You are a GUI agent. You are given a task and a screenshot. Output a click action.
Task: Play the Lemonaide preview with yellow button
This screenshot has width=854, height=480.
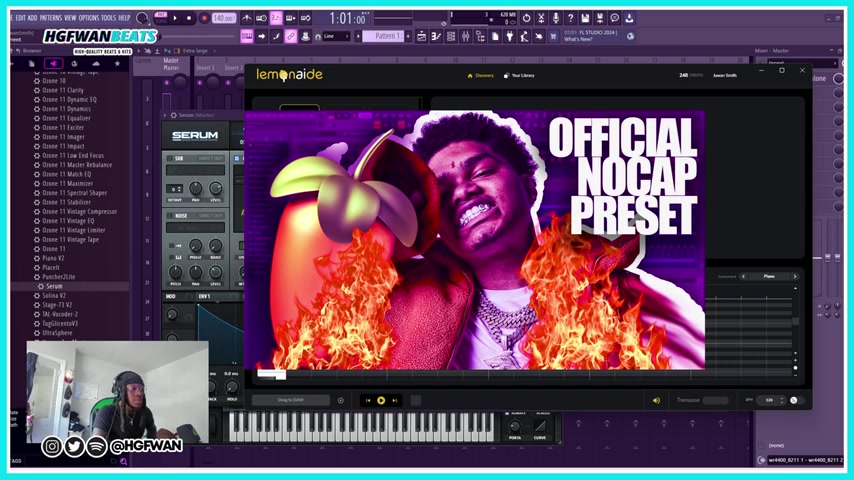click(x=381, y=400)
